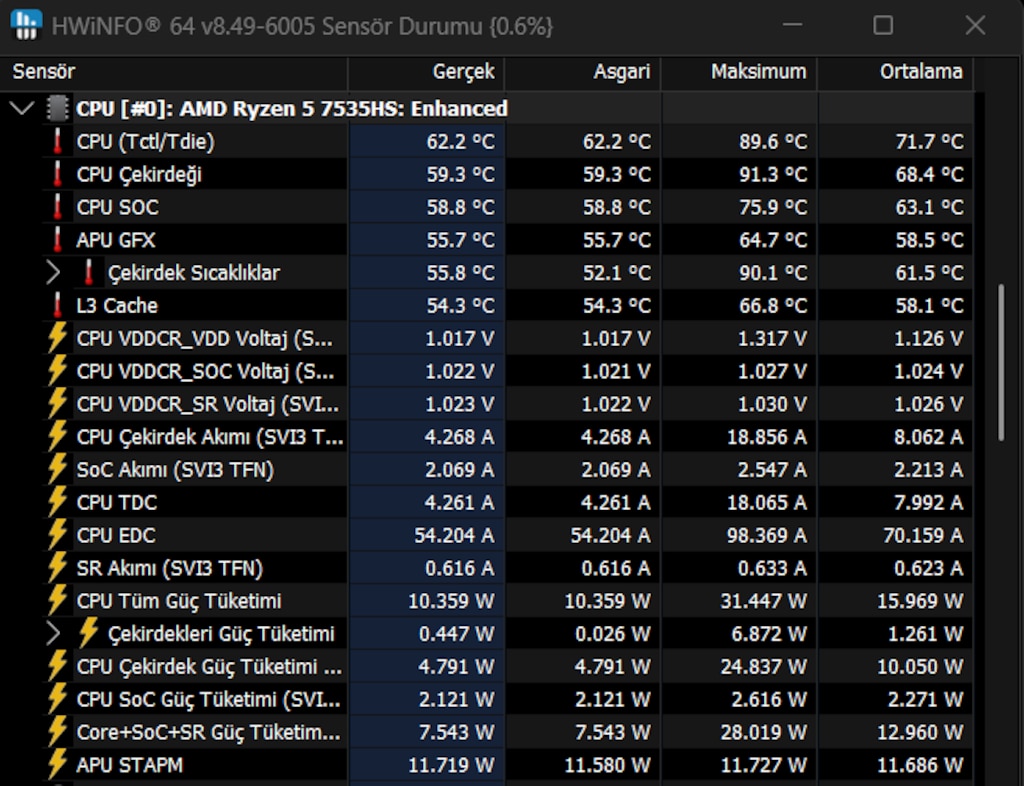The width and height of the screenshot is (1024, 786).
Task: Expand the Çekirdekleri Güç Tüketimi row
Action: pos(54,634)
